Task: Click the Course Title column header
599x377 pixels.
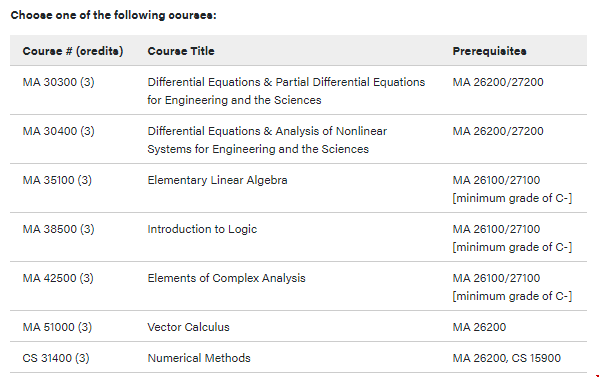Action: [181, 51]
